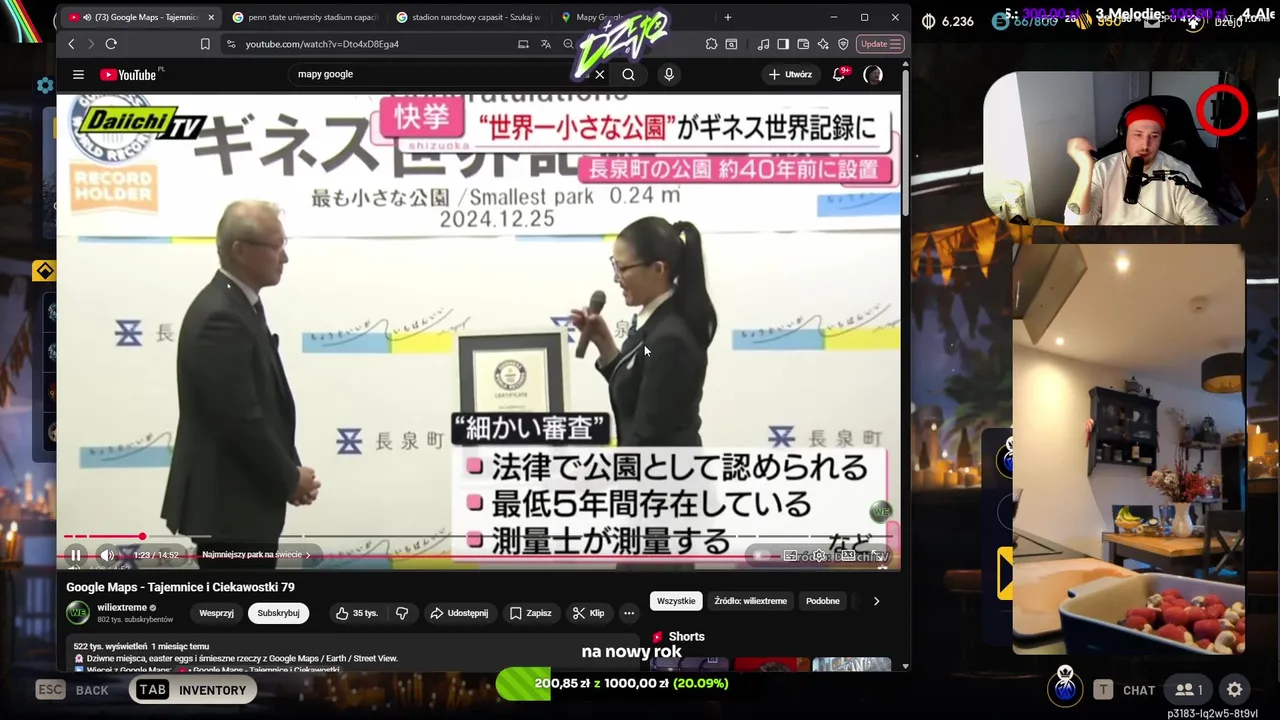Expand chapter 'Najmniejszy park na świecie'
Image resolution: width=1280 pixels, height=720 pixels.
[256, 555]
